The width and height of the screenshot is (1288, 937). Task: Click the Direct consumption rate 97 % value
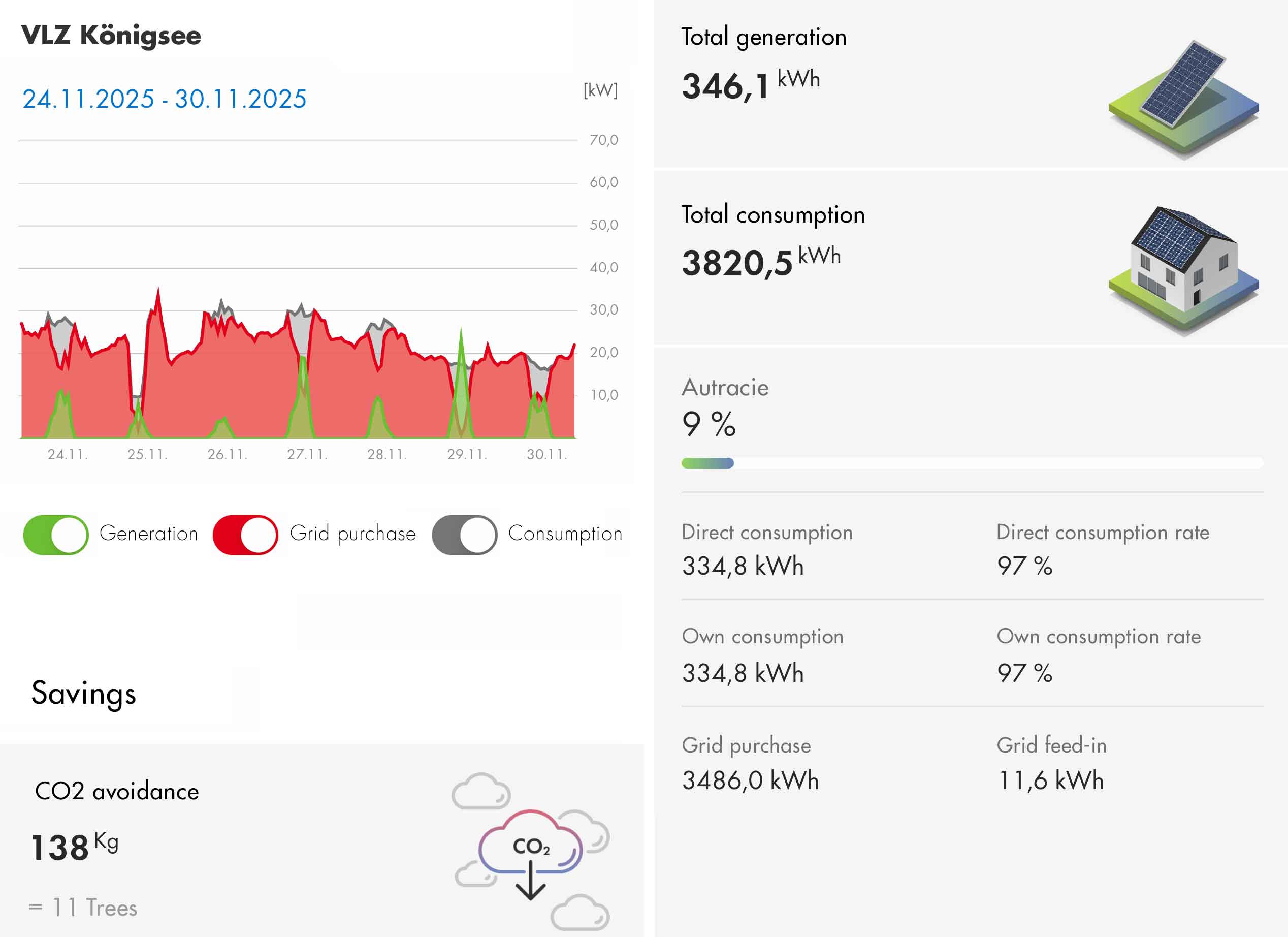point(1024,566)
